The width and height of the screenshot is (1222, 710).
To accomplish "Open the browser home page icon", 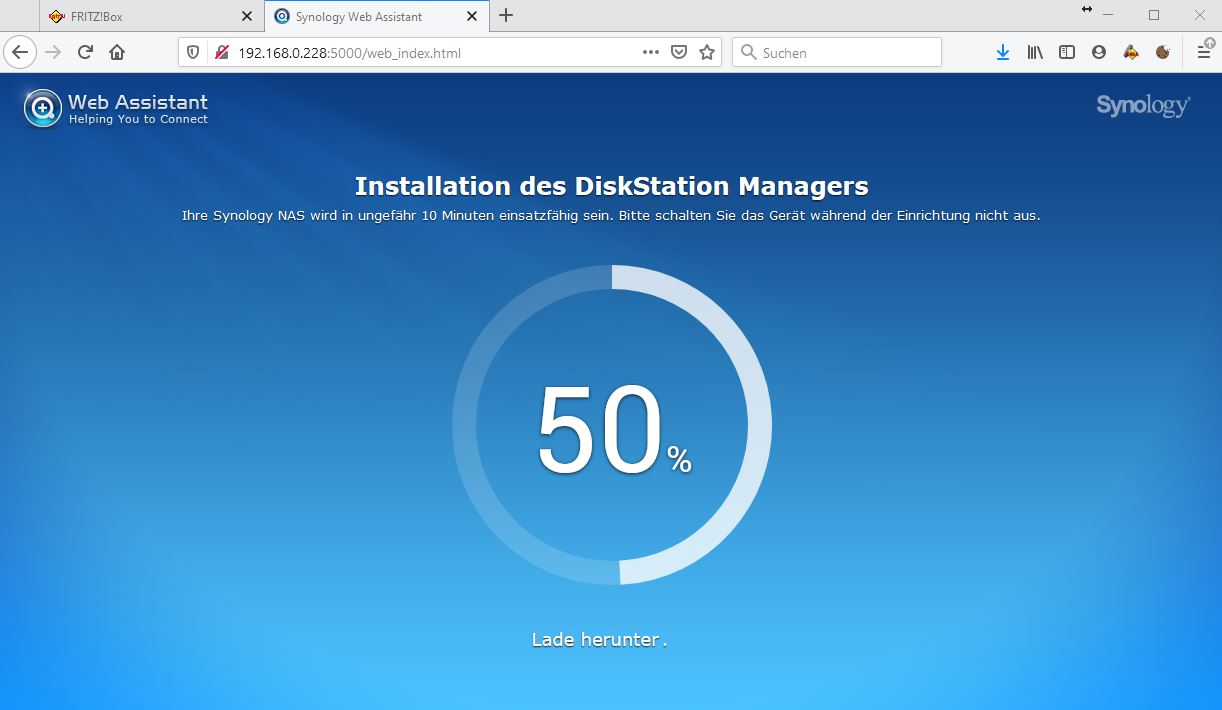I will [117, 52].
